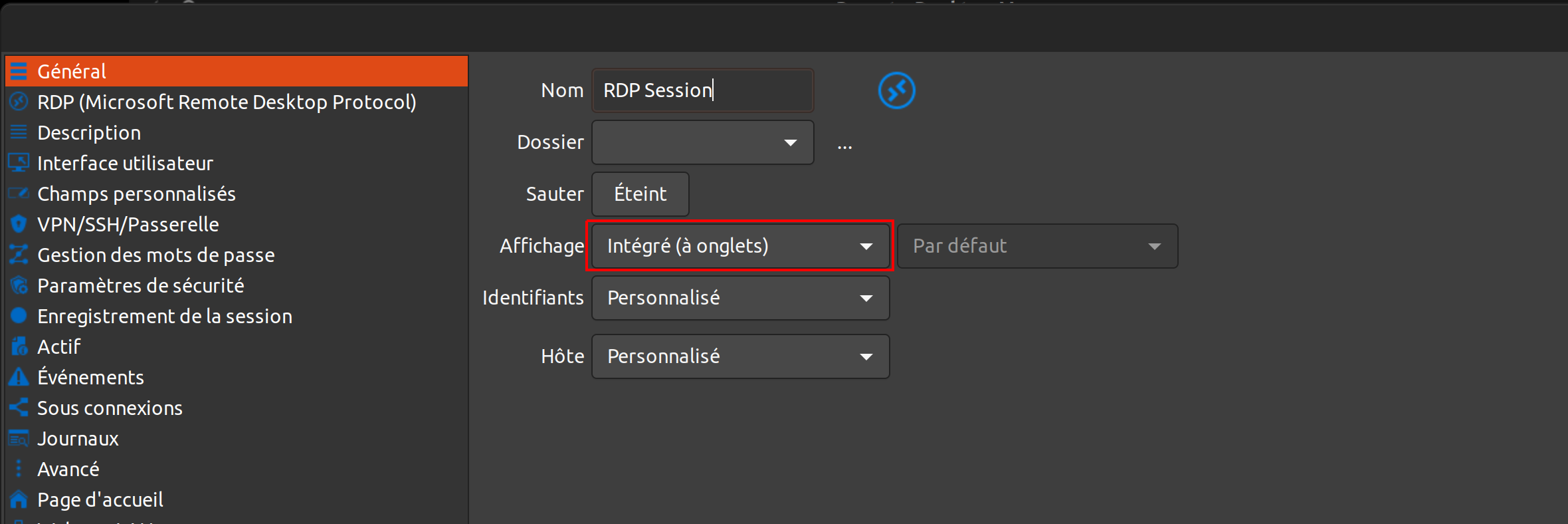This screenshot has height=524, width=1568.
Task: Click the blue RDP session icon
Action: click(x=896, y=90)
